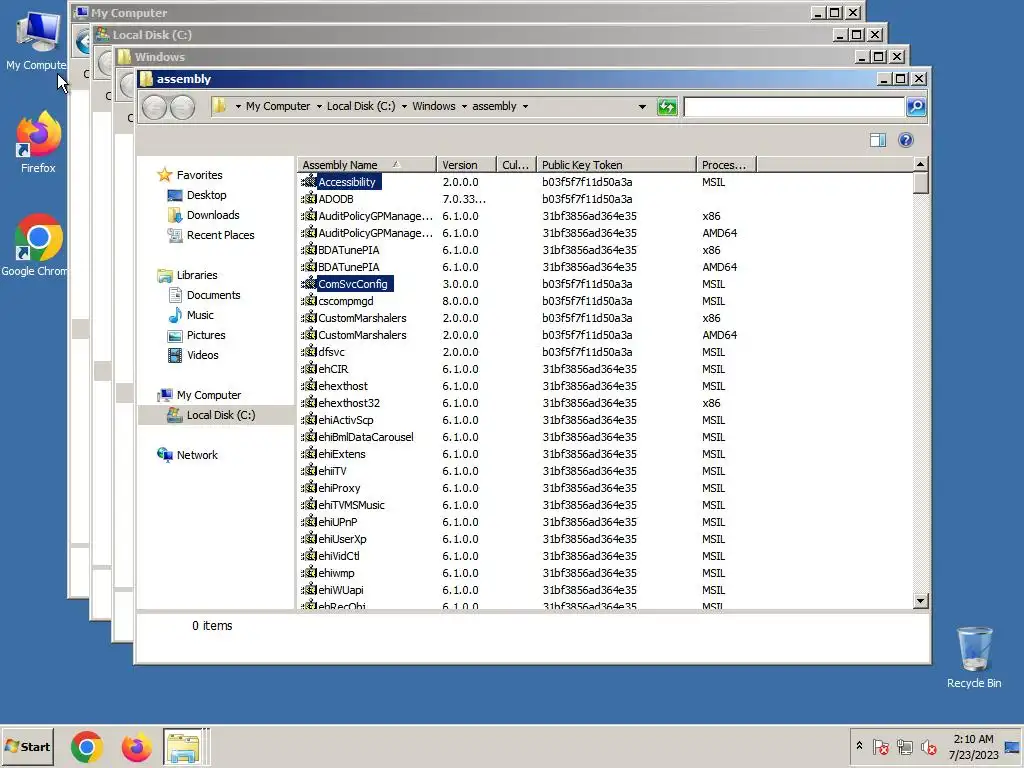Open Desktop in the navigation pane

point(206,195)
